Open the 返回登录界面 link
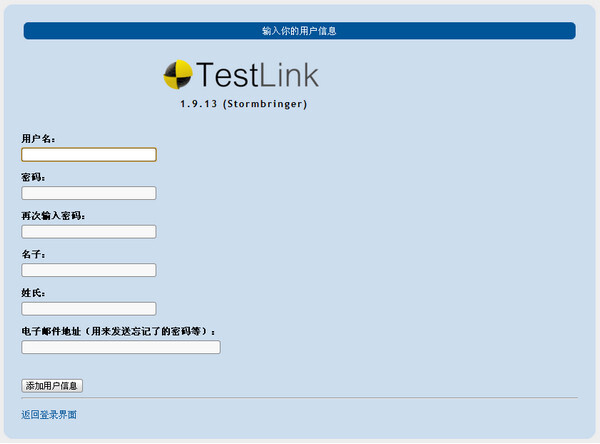 tap(49, 415)
